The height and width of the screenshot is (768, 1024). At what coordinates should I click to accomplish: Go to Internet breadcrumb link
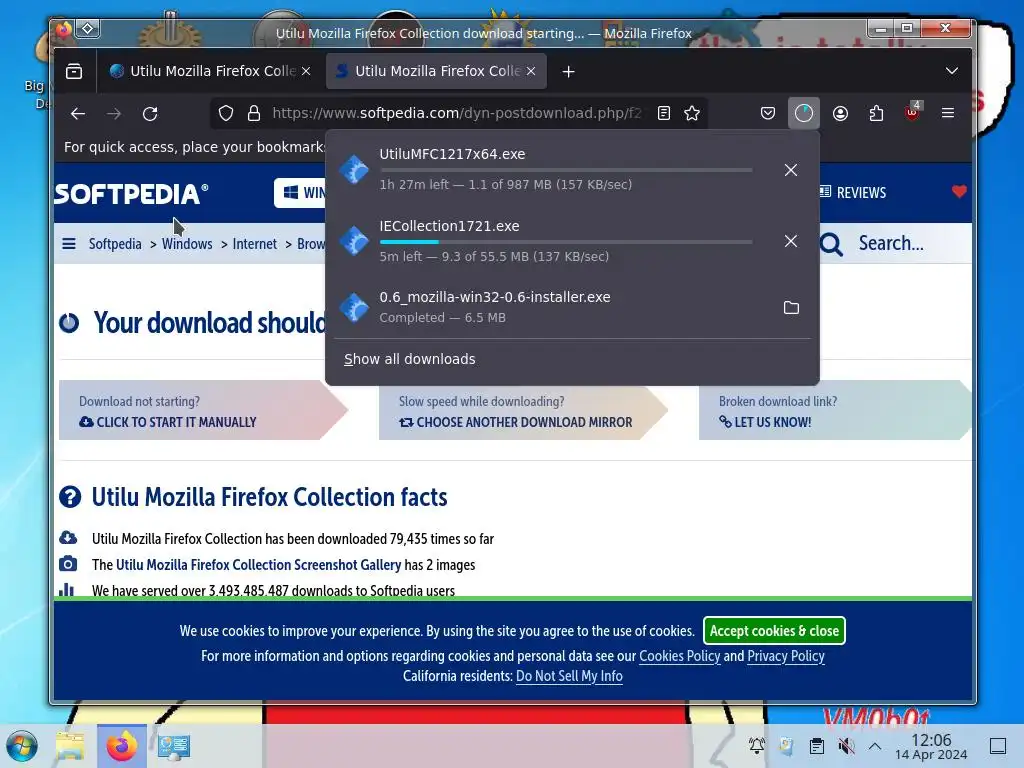(255, 244)
